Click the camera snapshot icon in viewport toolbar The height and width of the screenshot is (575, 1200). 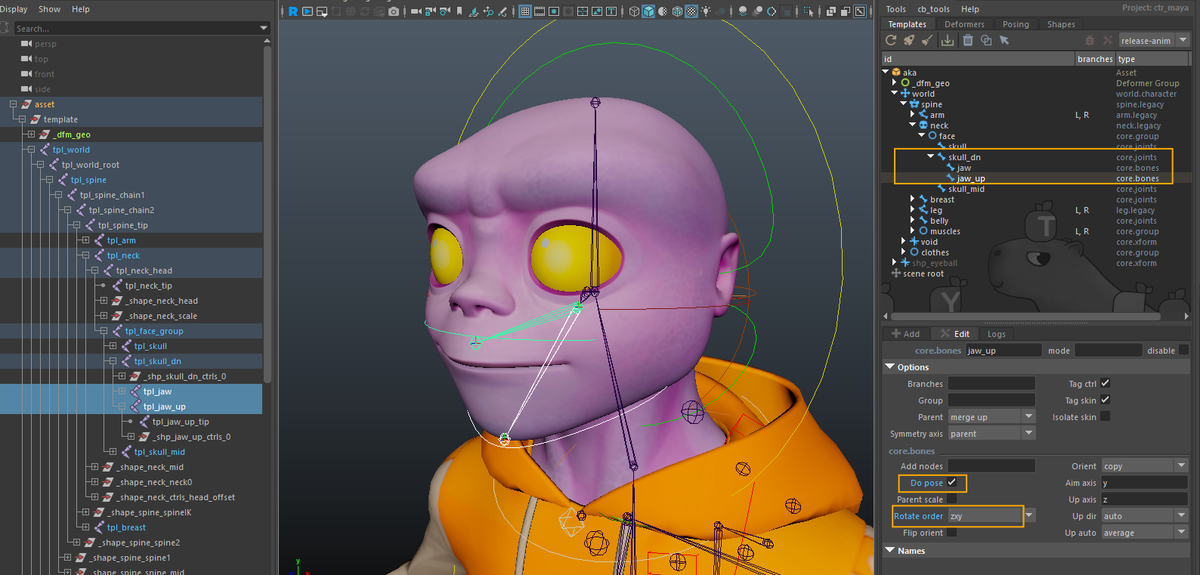[x=394, y=11]
